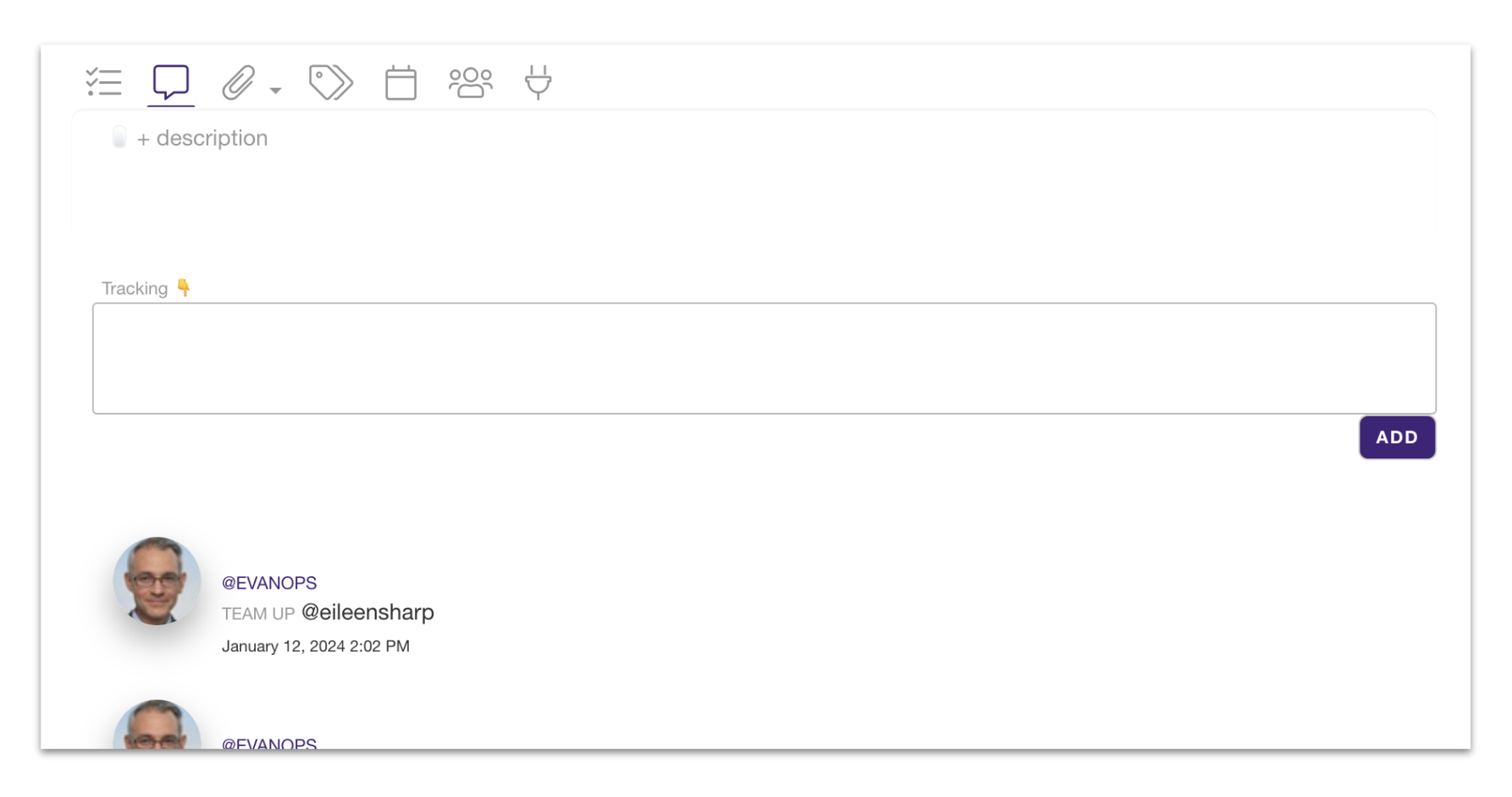Click the paperclip attachment icon
Screen dimensions: 1512x797
[239, 83]
